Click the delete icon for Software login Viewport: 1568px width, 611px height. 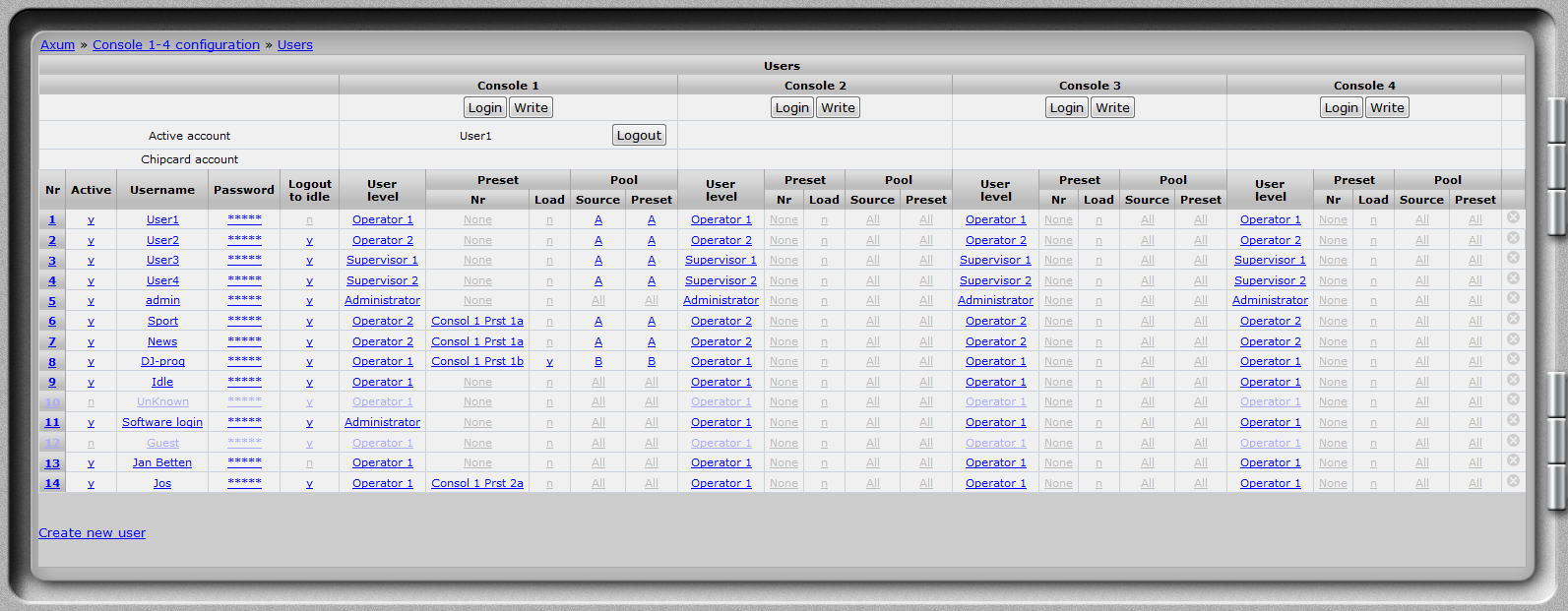coord(1513,420)
